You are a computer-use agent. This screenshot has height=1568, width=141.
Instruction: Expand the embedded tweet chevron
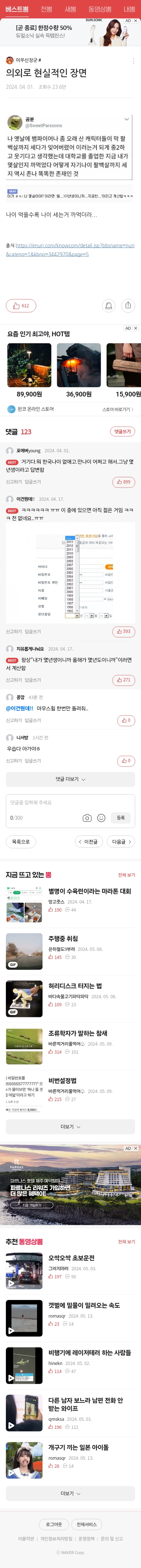(126, 119)
